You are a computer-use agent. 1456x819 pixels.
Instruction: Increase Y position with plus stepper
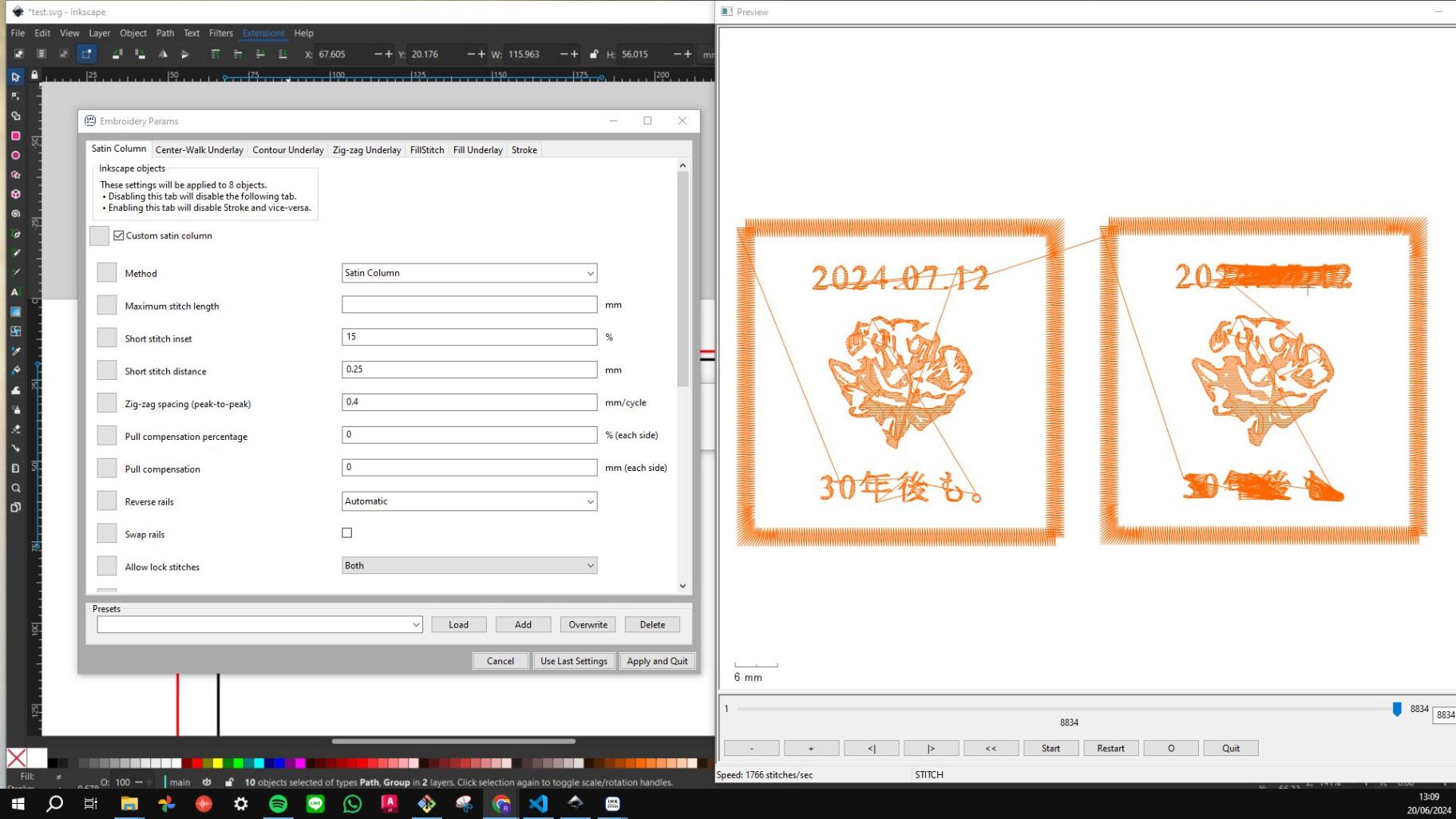[481, 54]
